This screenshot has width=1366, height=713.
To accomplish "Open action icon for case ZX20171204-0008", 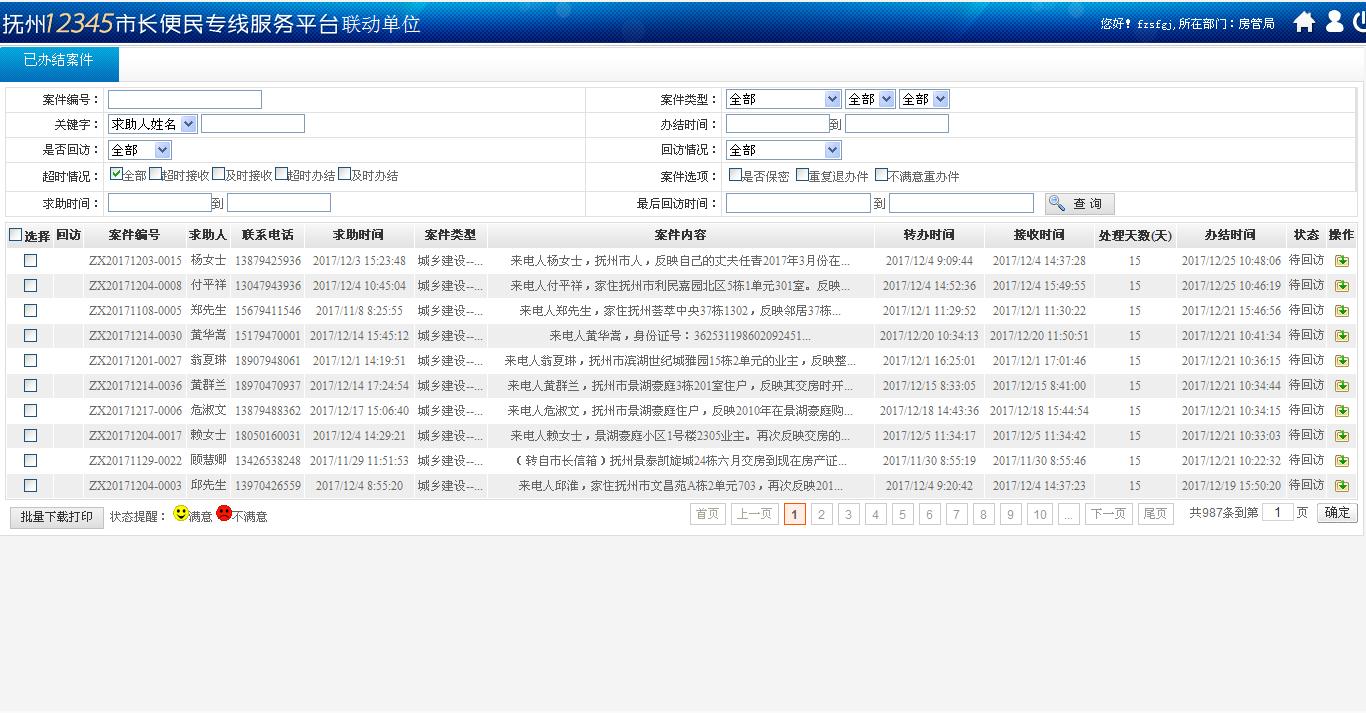I will click(x=1341, y=286).
